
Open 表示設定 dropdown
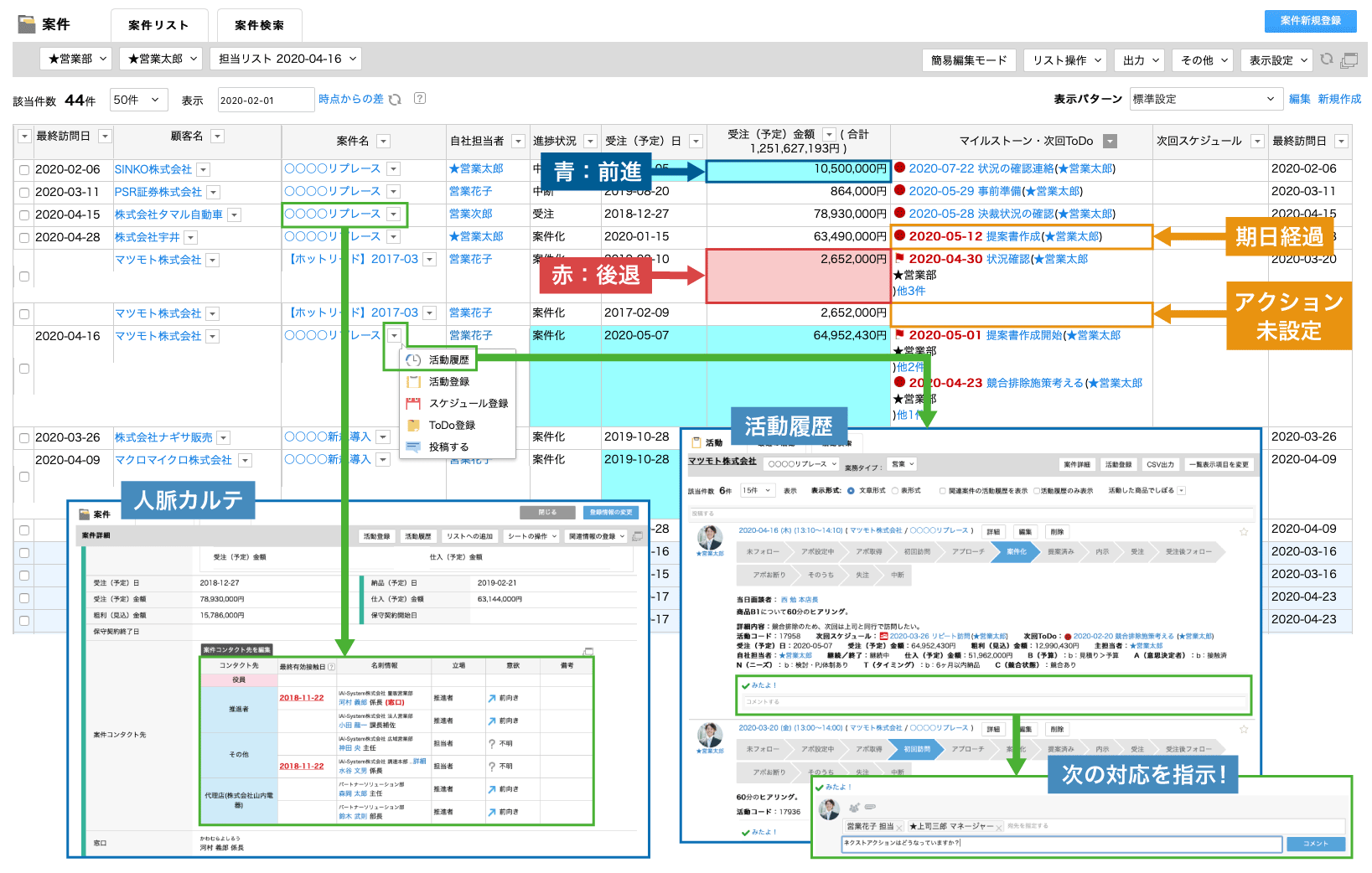point(1276,60)
